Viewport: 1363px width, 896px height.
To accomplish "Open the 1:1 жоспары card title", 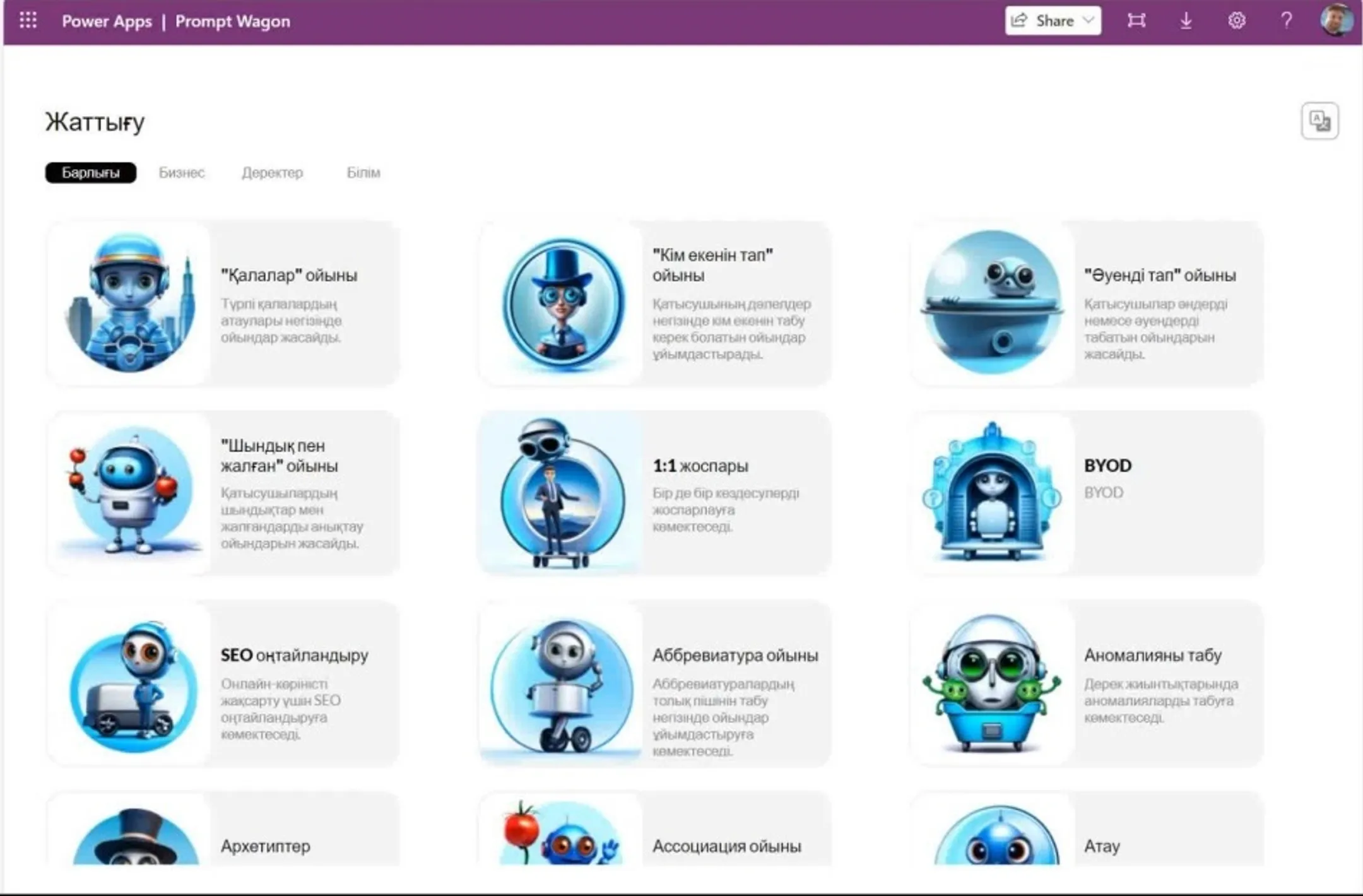I will [x=700, y=466].
